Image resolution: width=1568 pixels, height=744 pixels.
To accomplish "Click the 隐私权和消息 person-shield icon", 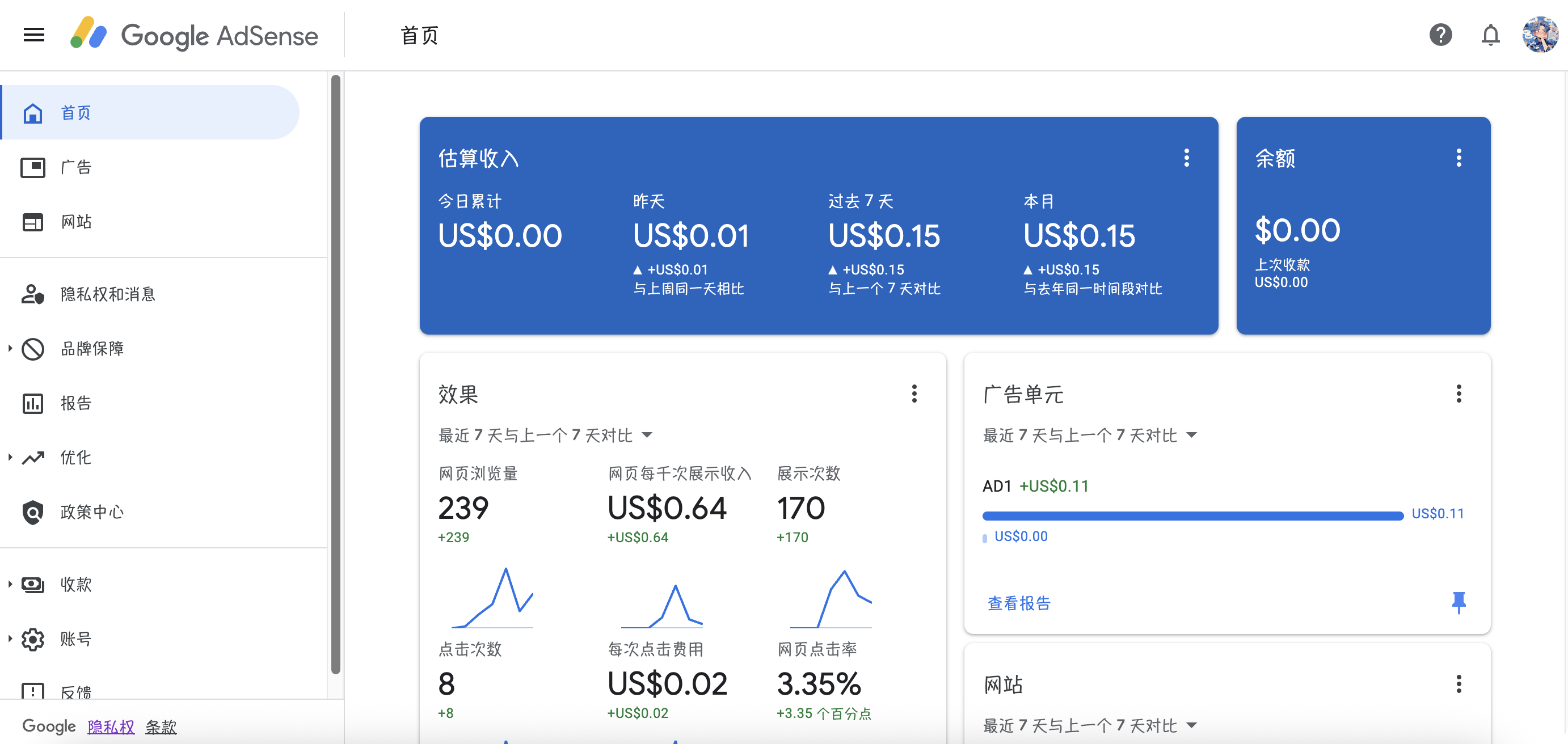I will click(x=33, y=294).
